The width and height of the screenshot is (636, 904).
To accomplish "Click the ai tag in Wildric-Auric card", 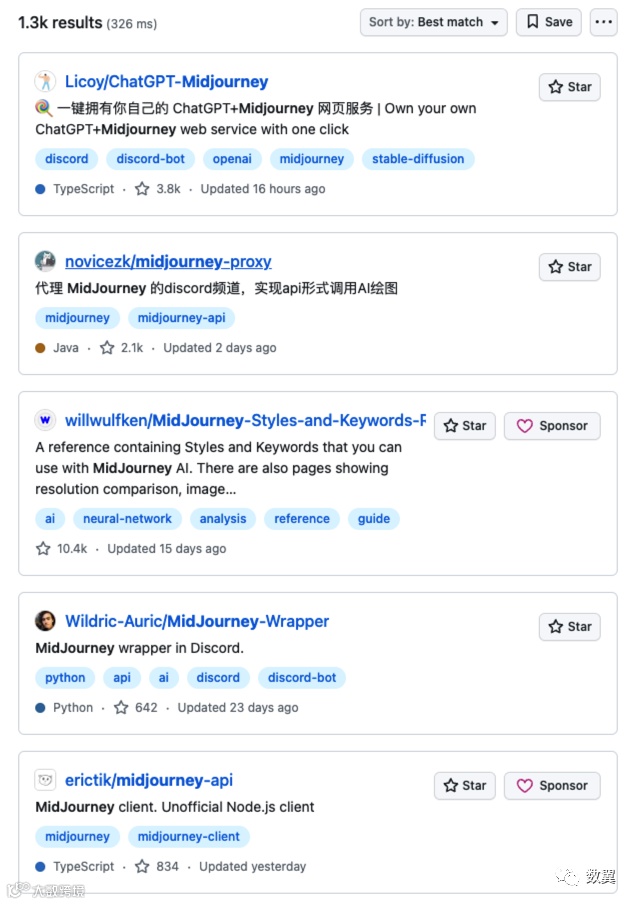I will click(x=164, y=678).
